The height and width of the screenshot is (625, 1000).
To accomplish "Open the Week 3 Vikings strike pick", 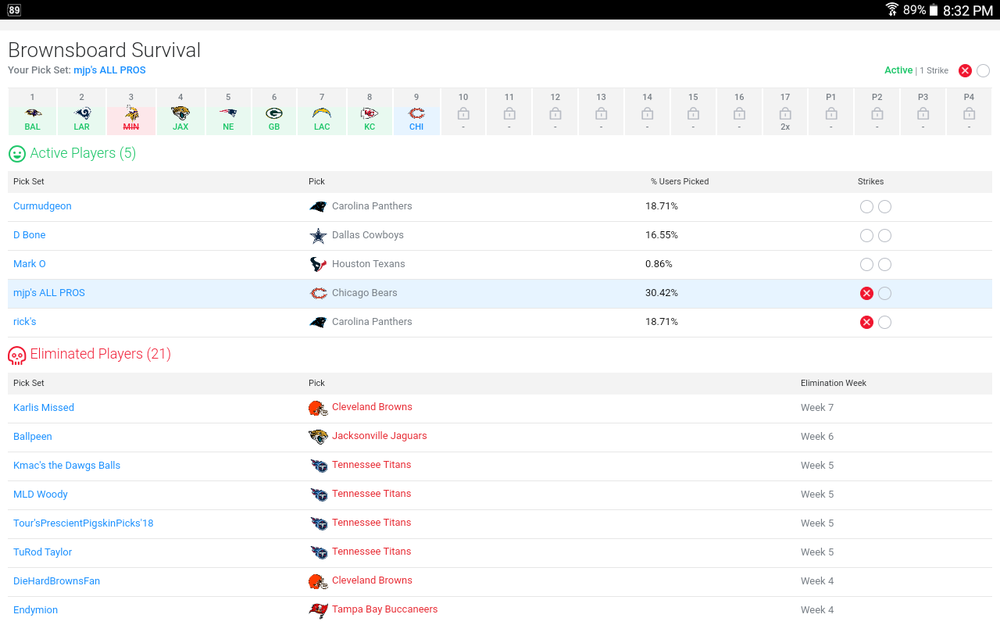I will click(131, 112).
